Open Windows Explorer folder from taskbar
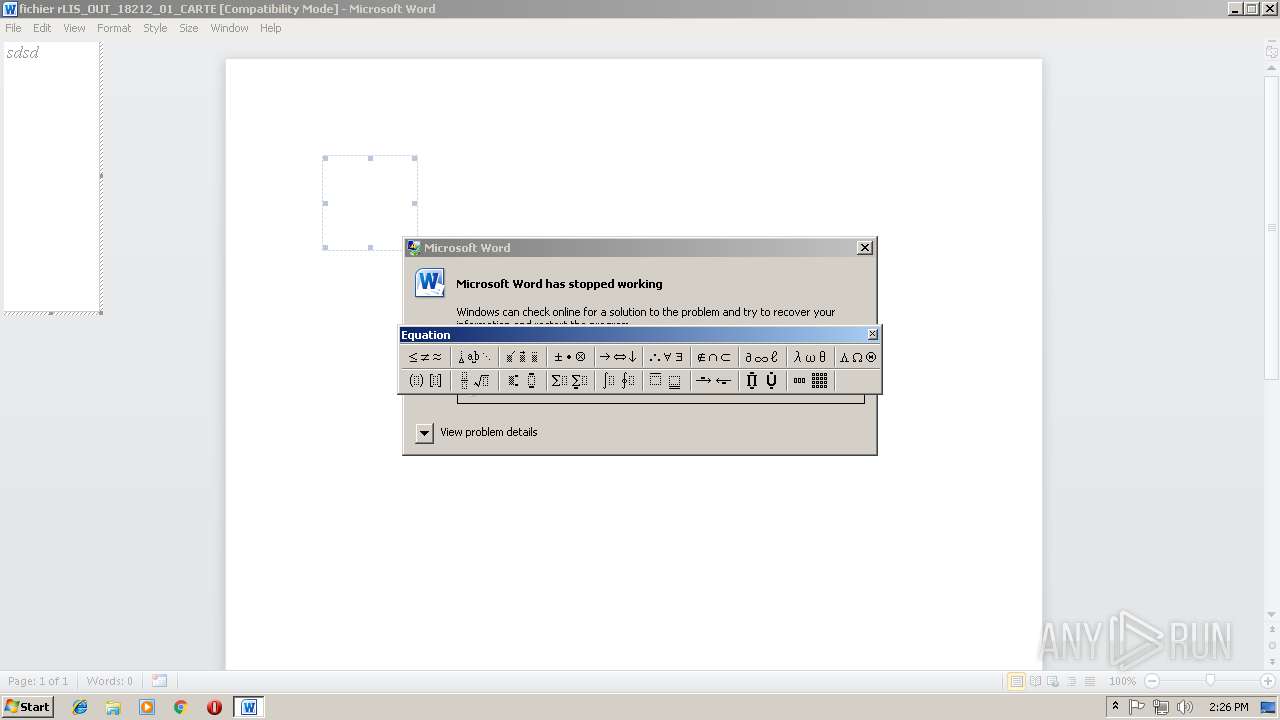This screenshot has width=1280, height=720. (113, 707)
